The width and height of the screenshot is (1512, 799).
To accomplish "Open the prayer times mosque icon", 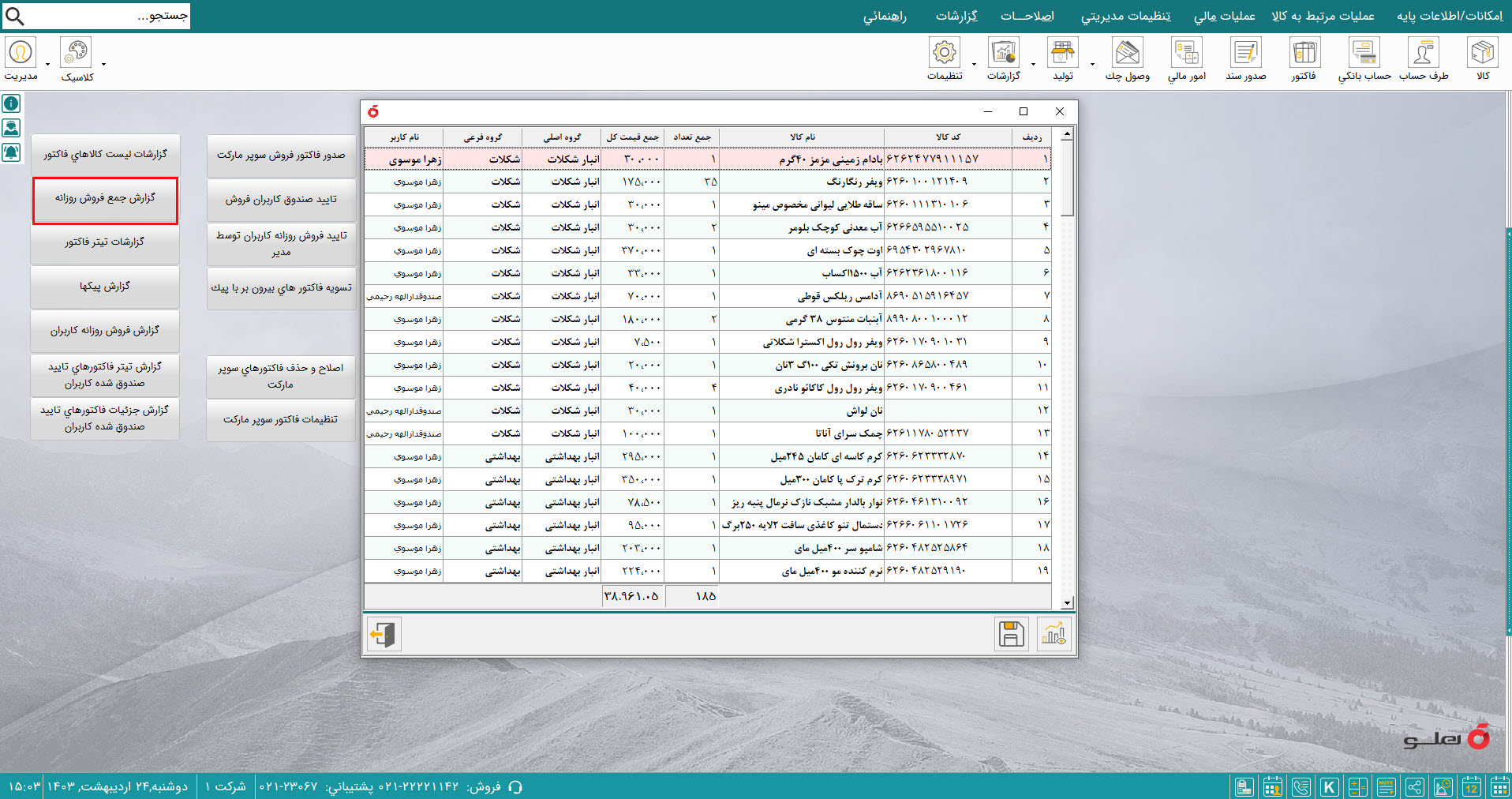I will (x=1443, y=787).
